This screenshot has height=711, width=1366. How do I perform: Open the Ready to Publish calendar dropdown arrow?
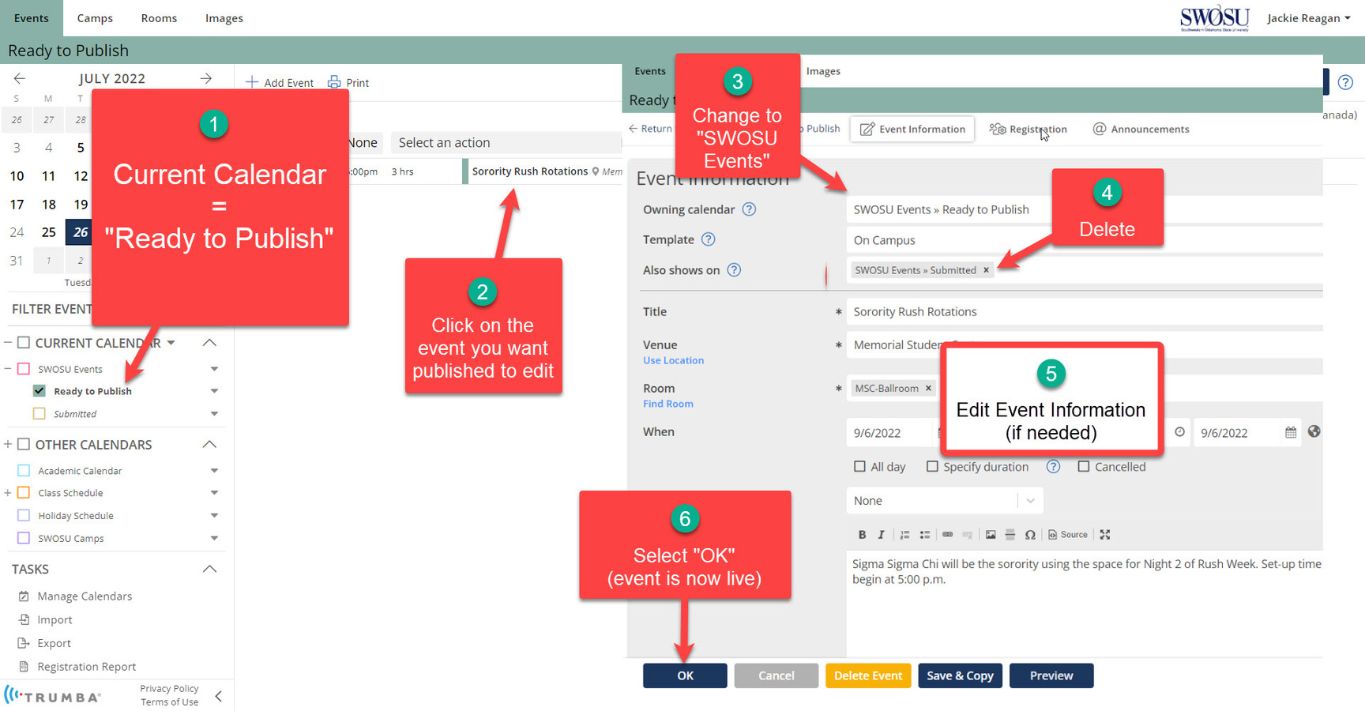(x=214, y=391)
